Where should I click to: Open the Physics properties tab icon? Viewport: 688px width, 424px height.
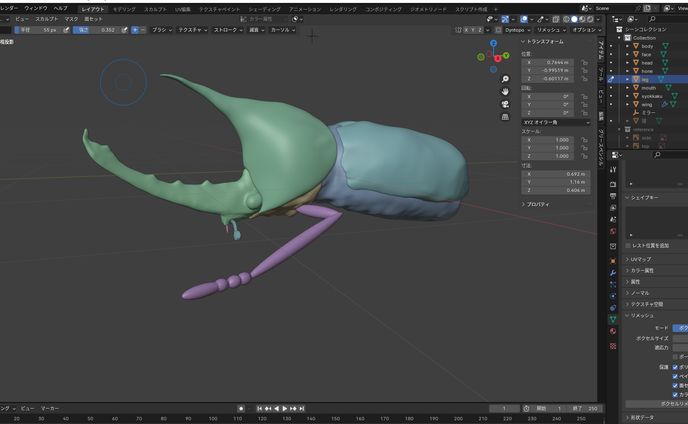[613, 296]
